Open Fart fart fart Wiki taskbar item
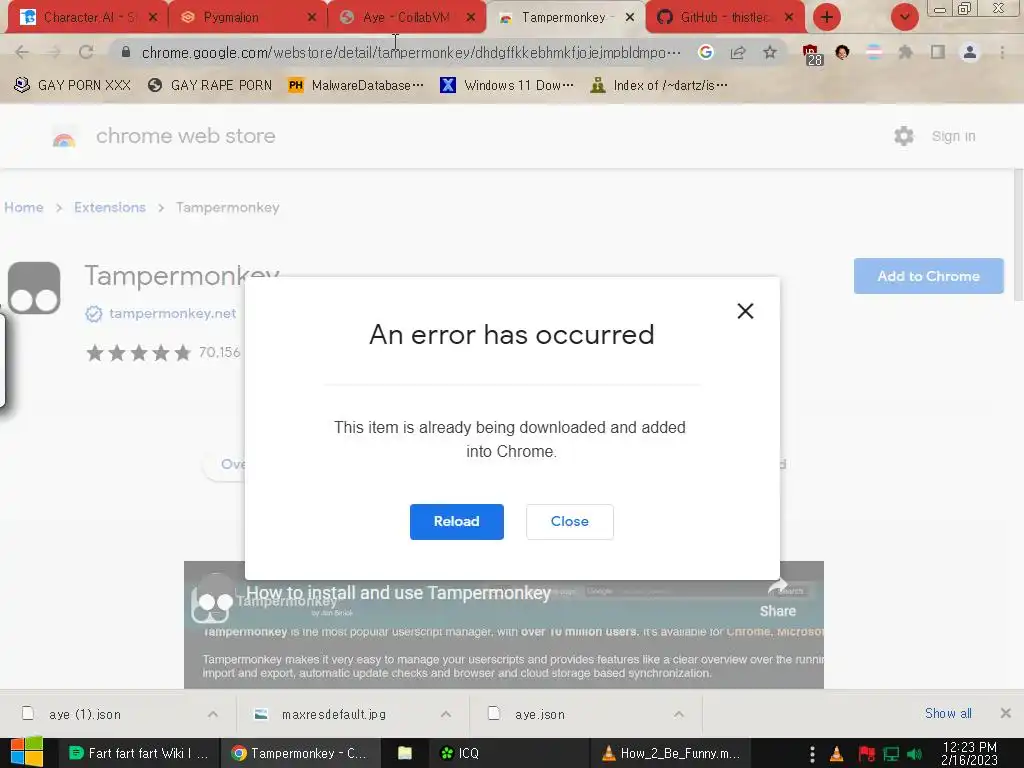 click(138, 753)
